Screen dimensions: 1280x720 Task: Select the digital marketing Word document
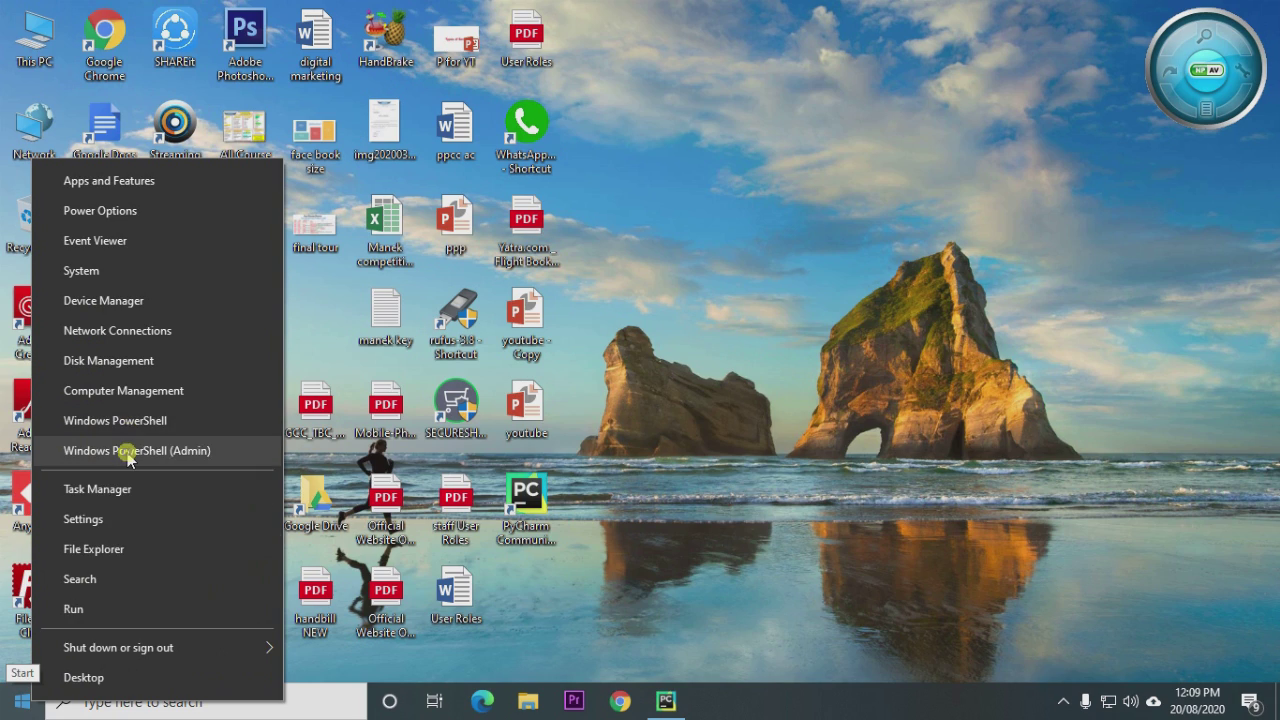[x=315, y=46]
